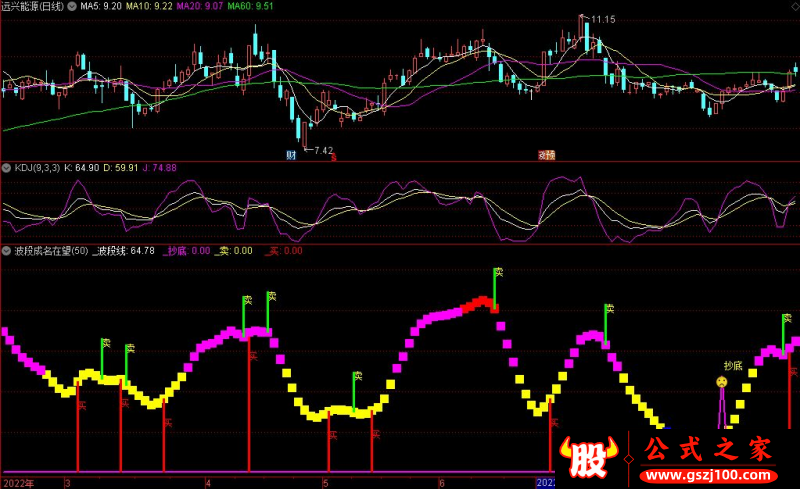Click the highest 卖 signal flag on red segment

coord(498,273)
